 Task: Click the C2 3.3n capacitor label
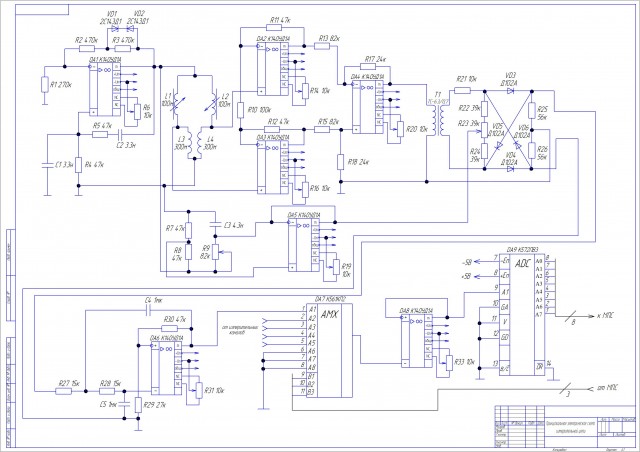[x=126, y=145]
